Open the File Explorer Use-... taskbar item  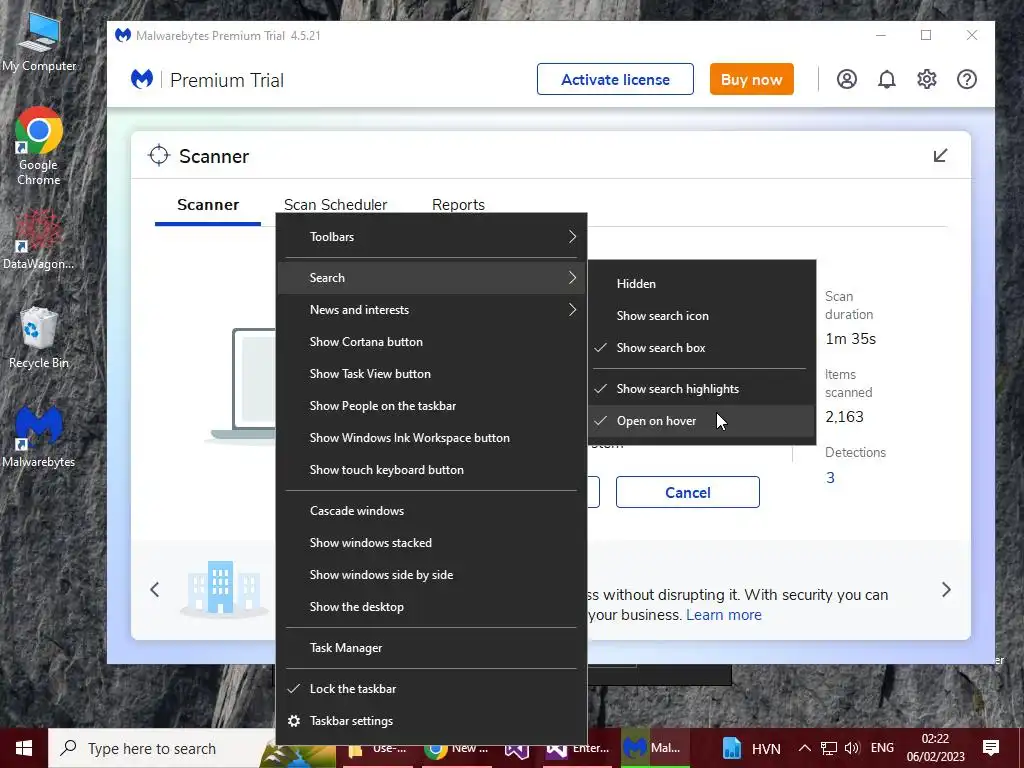[377, 748]
